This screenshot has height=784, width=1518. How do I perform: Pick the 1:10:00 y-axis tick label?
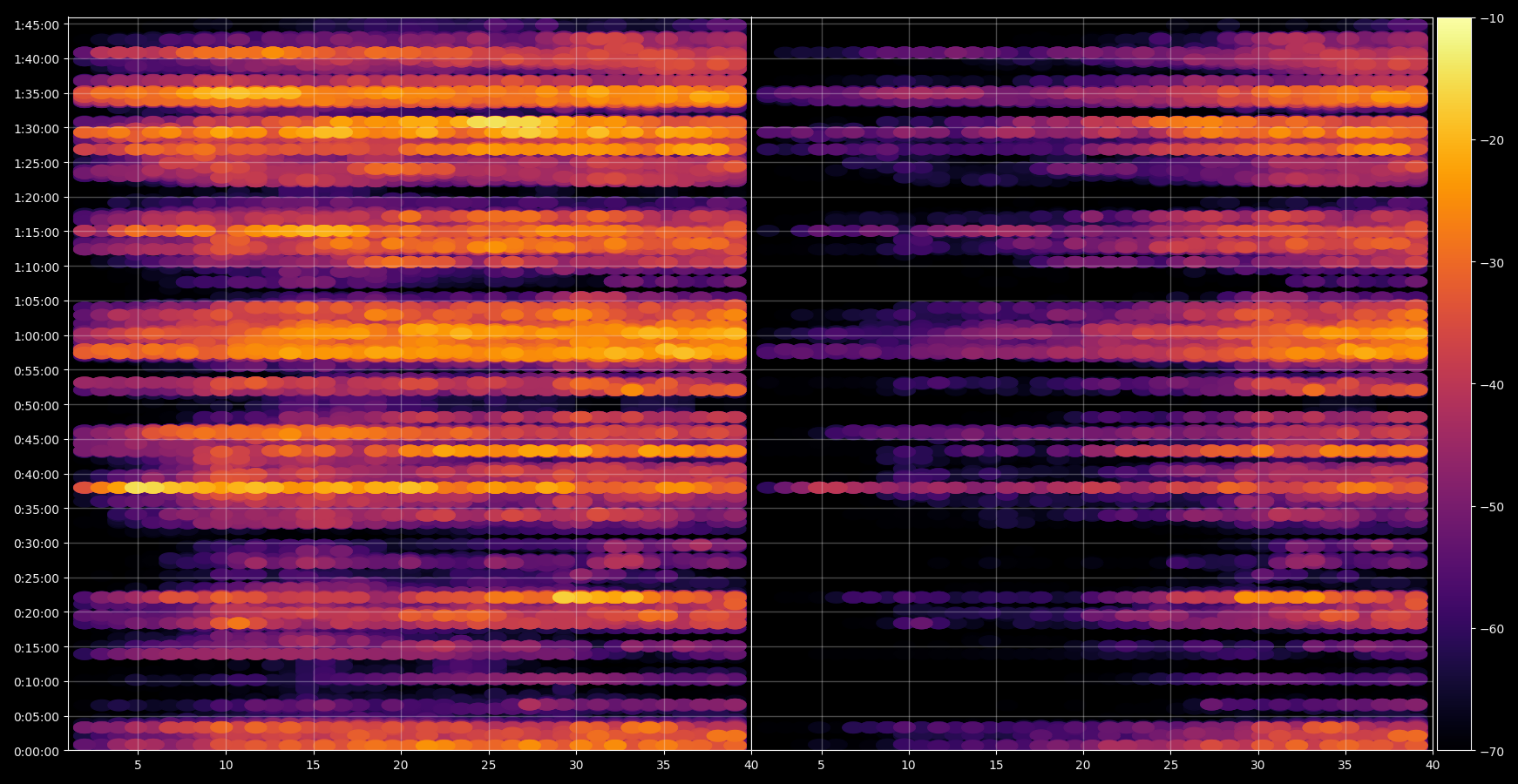(x=37, y=267)
